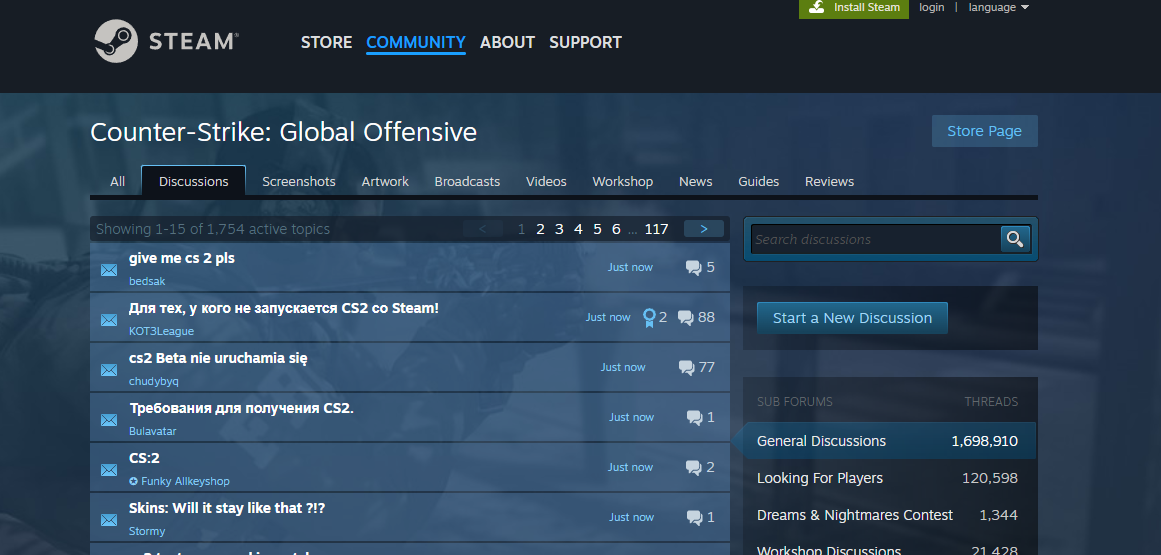Go to page 2 of topics
Screen dimensions: 1161x555
541,229
